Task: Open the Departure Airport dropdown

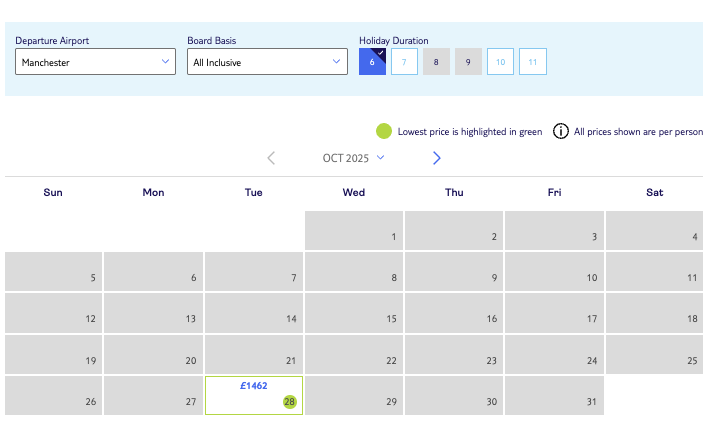Action: coord(96,62)
